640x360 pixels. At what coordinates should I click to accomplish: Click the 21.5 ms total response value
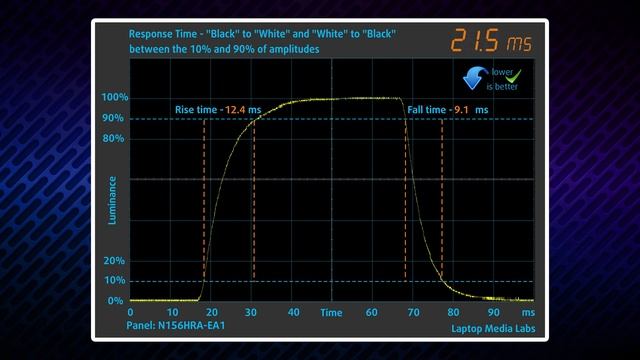pyautogui.click(x=491, y=40)
